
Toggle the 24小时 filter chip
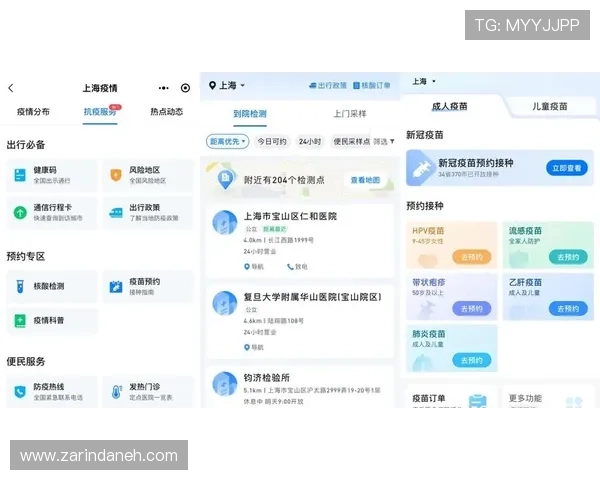pos(310,141)
